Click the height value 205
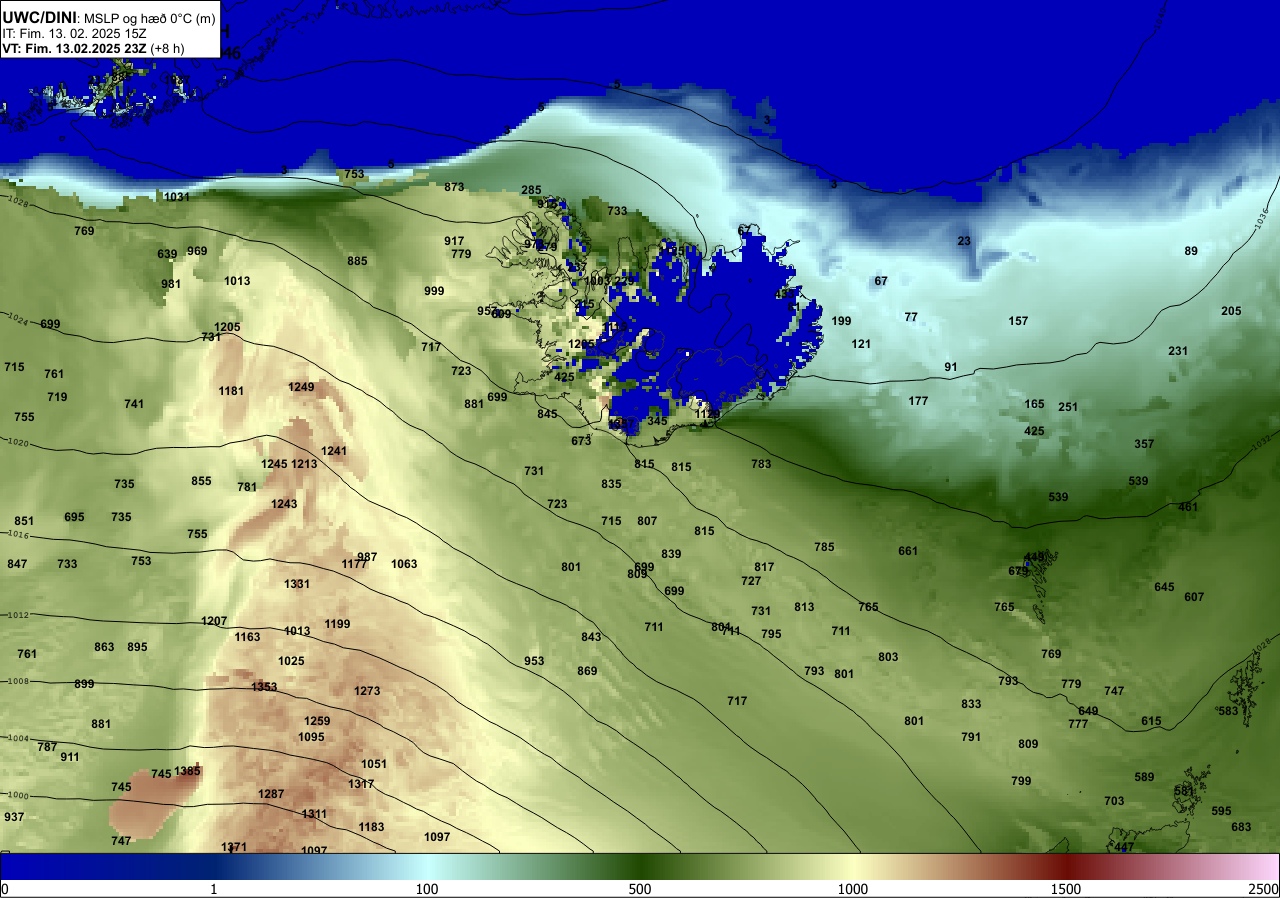Screen dimensions: 1280x898 1231,311
